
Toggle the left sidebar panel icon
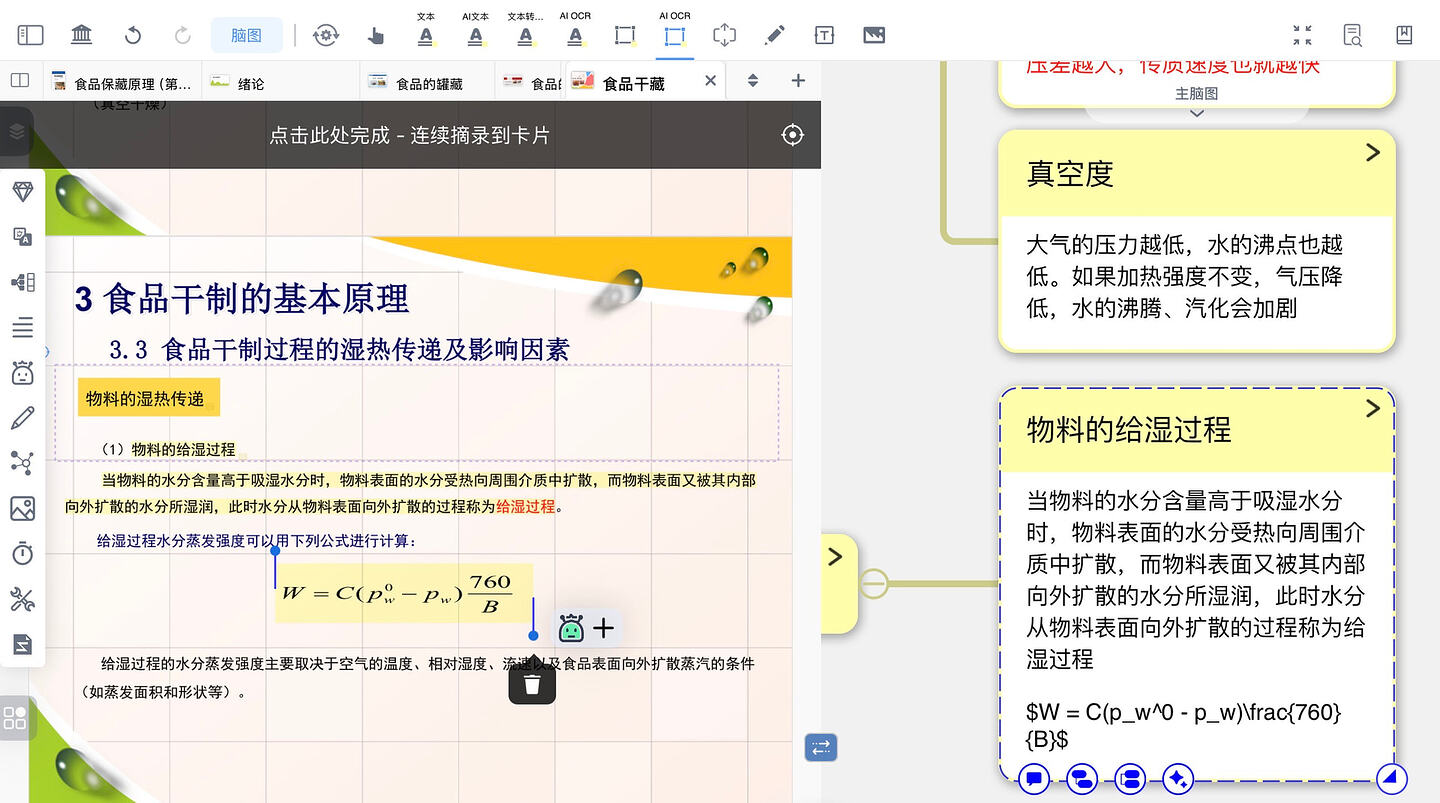click(x=30, y=35)
